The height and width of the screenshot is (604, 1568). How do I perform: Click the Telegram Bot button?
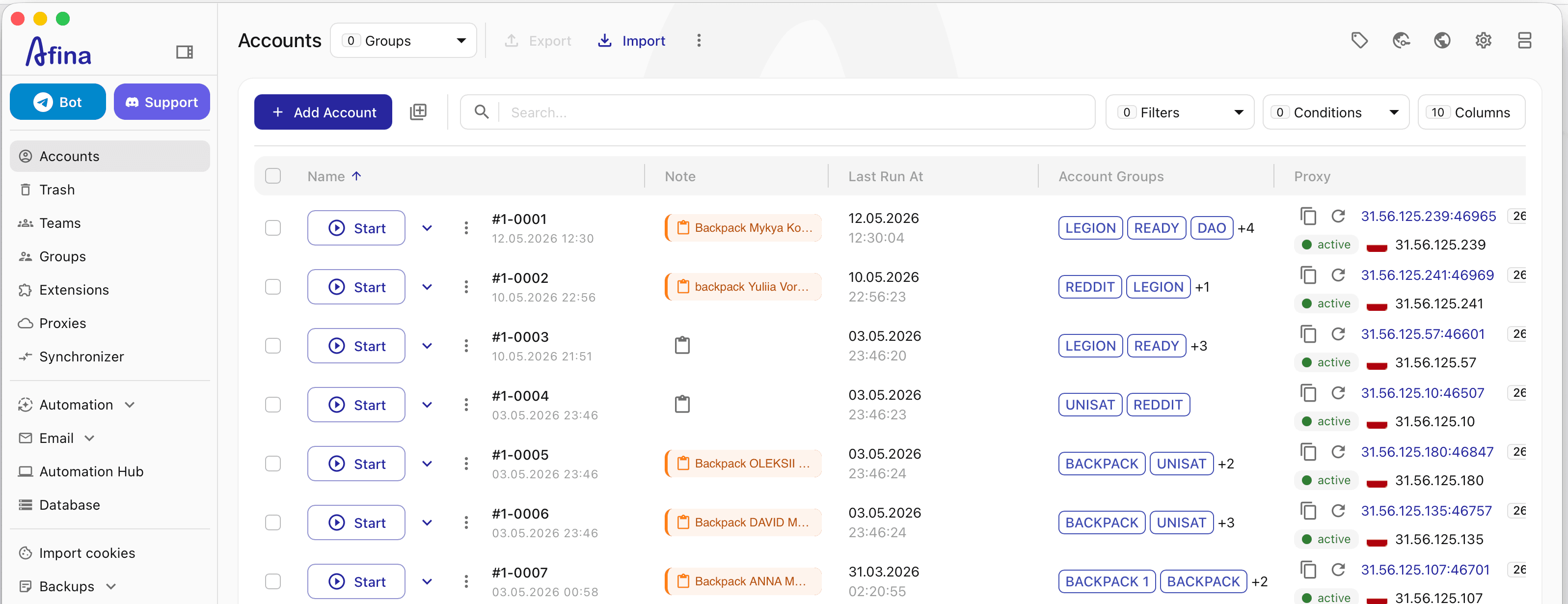(x=58, y=102)
